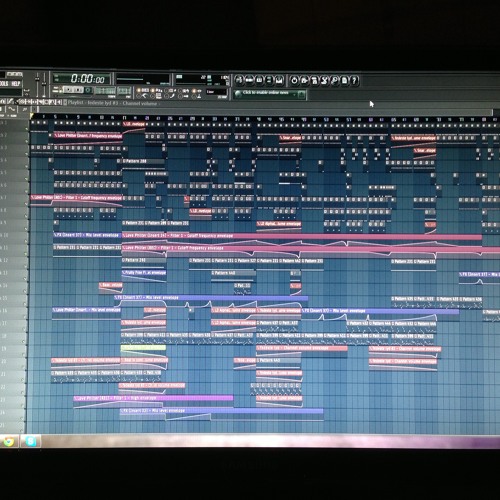Open clip menu of 'Pattern 290' on track 12
The height and width of the screenshot is (500, 500).
point(123,260)
